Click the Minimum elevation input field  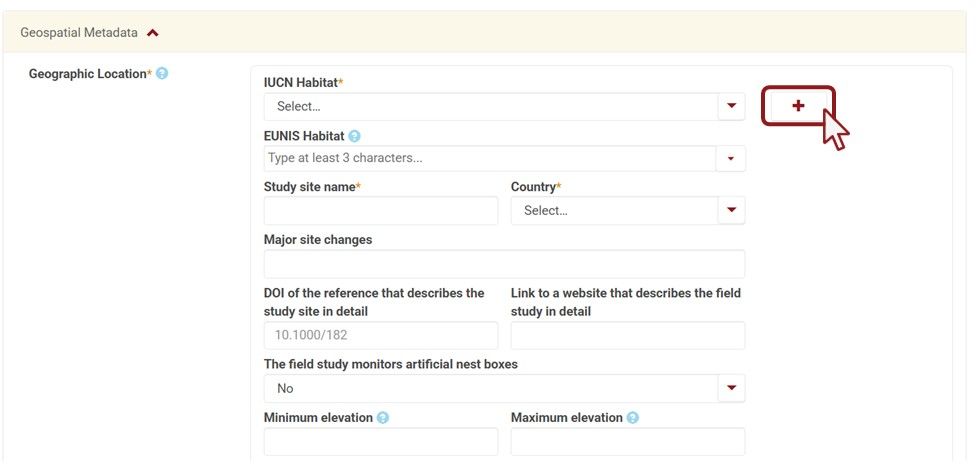tap(380, 442)
